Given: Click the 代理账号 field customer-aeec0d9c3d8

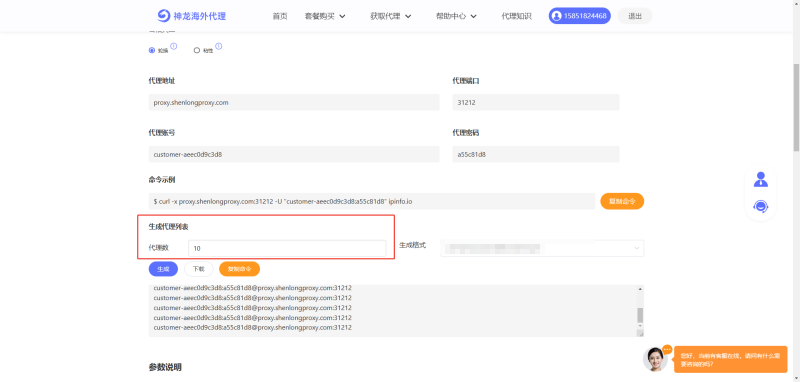Looking at the screenshot, I should coord(294,154).
